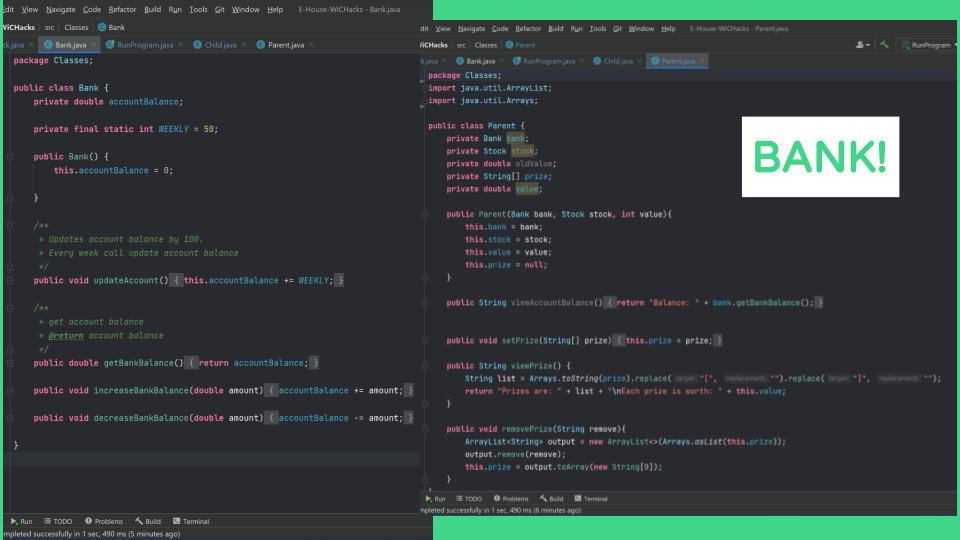The image size is (960, 540).
Task: Open Window menu in right Parent.java window
Action: coord(641,29)
